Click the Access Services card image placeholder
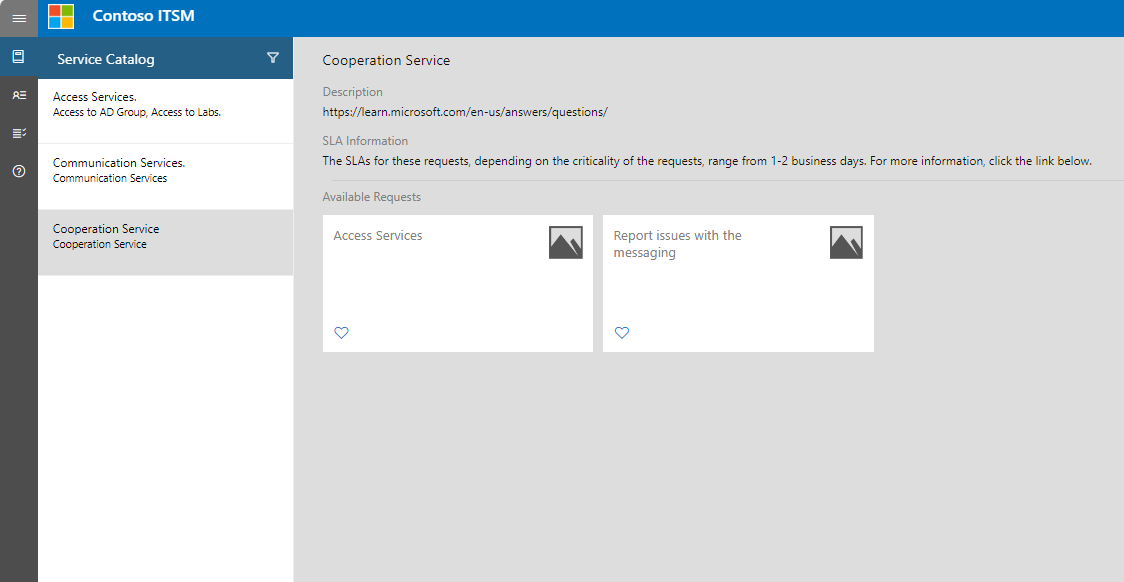 [566, 242]
